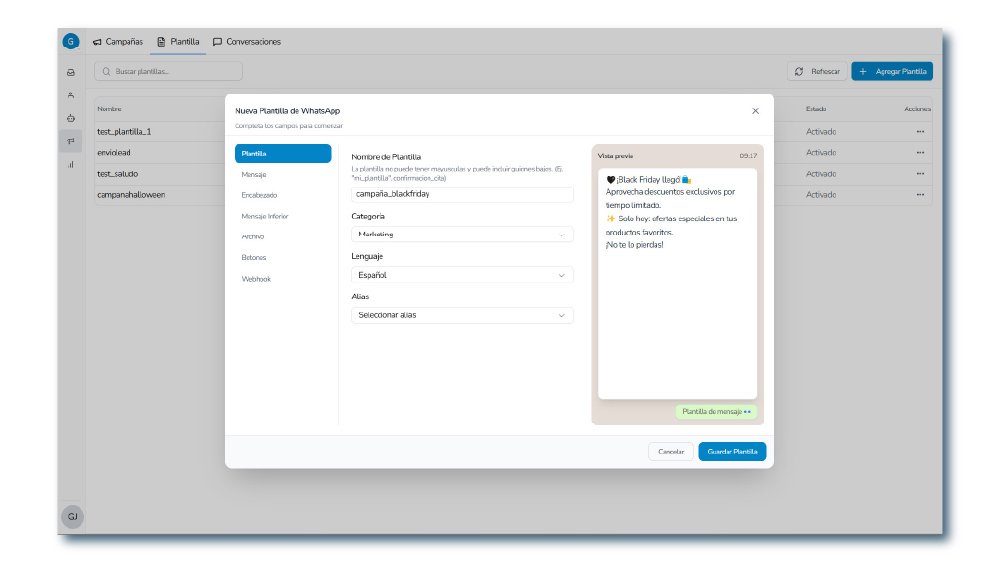Click the Nombre de Plantilla text field

tap(462, 195)
